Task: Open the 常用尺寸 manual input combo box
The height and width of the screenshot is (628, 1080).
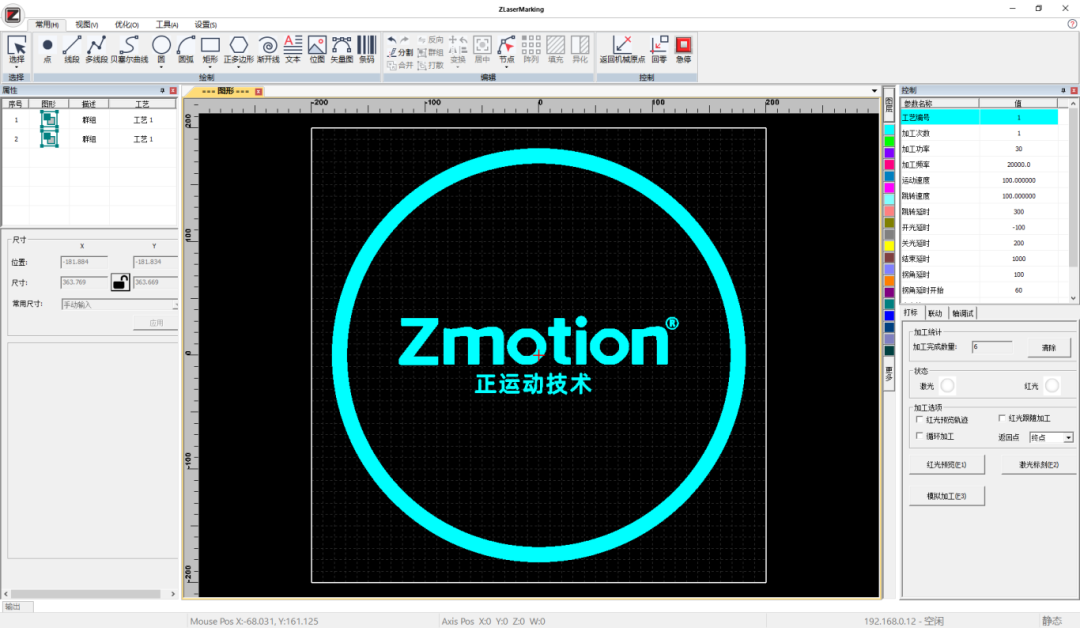Action: click(x=119, y=304)
